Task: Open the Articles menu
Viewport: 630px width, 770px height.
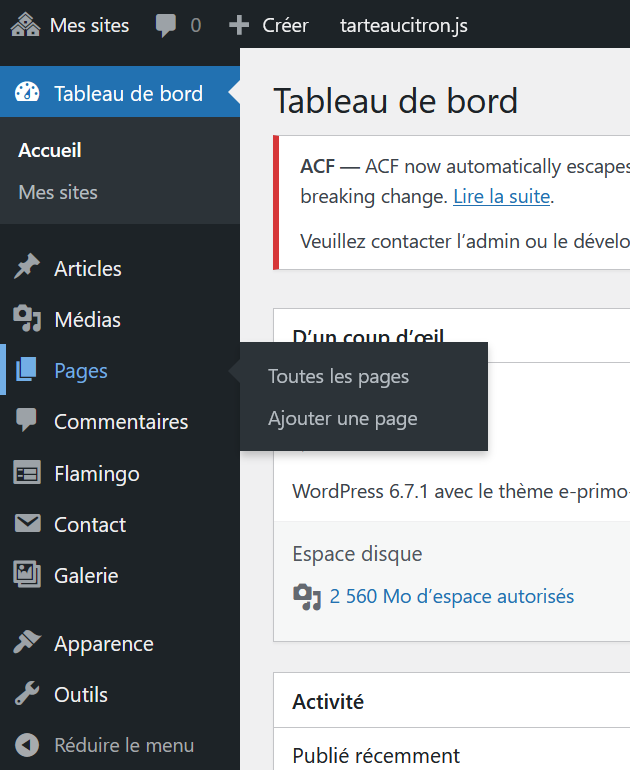Action: pyautogui.click(x=88, y=269)
